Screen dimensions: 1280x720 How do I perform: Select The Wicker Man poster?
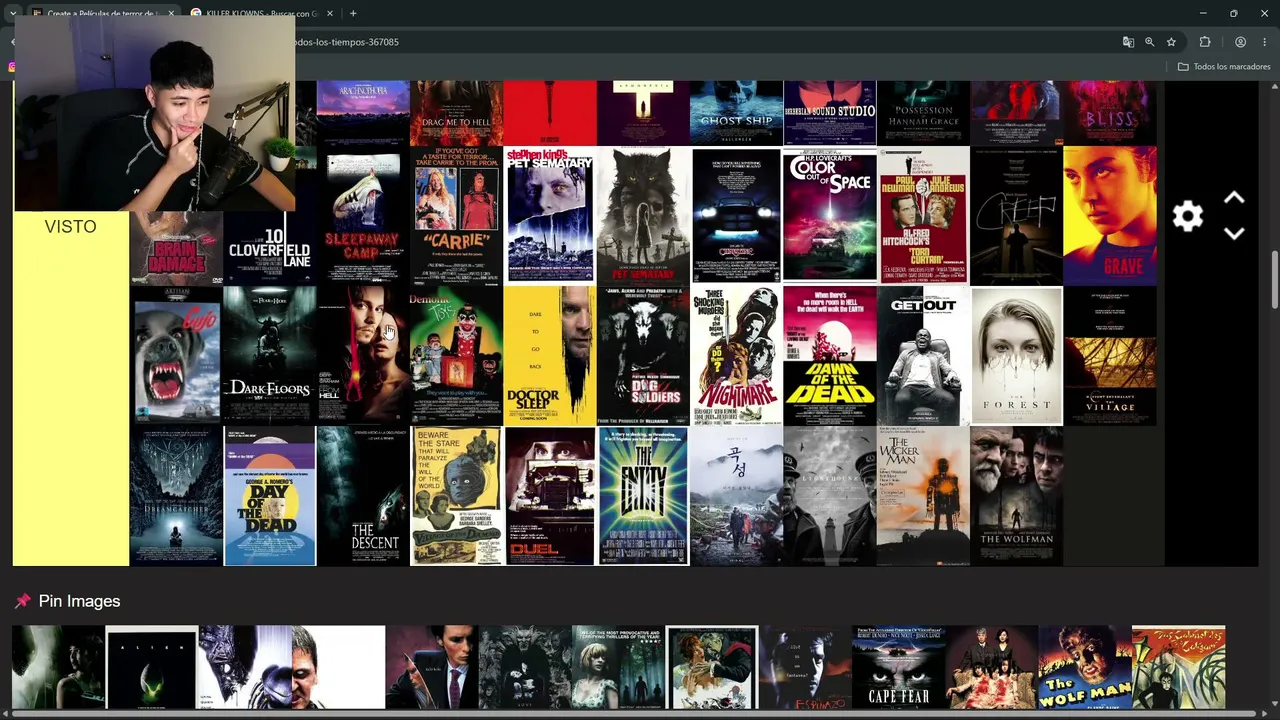click(x=923, y=496)
